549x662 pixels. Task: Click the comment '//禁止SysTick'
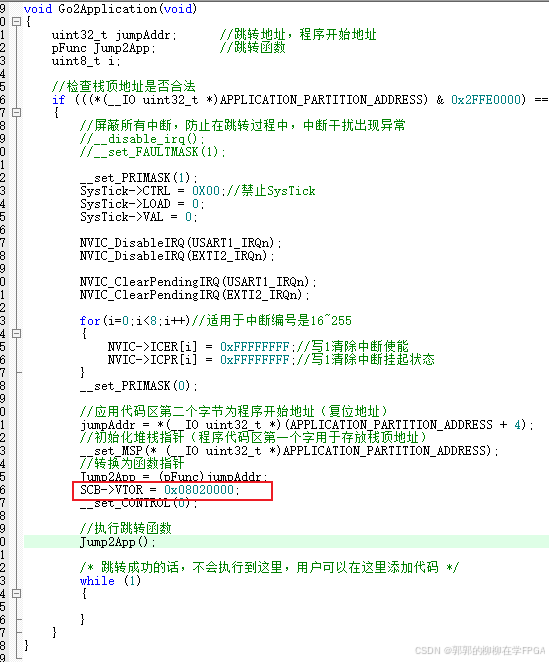pos(271,191)
